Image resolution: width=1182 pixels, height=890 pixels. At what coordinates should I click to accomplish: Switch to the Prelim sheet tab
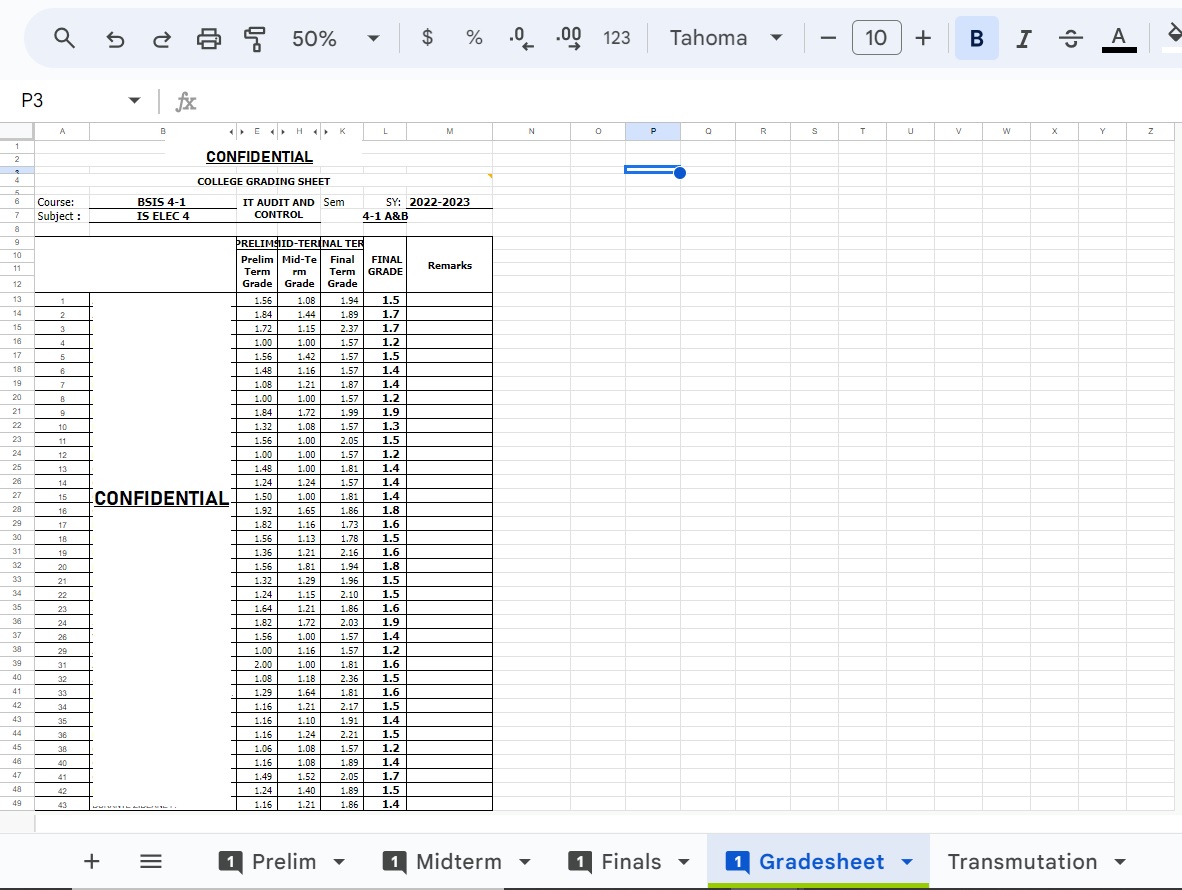[283, 861]
